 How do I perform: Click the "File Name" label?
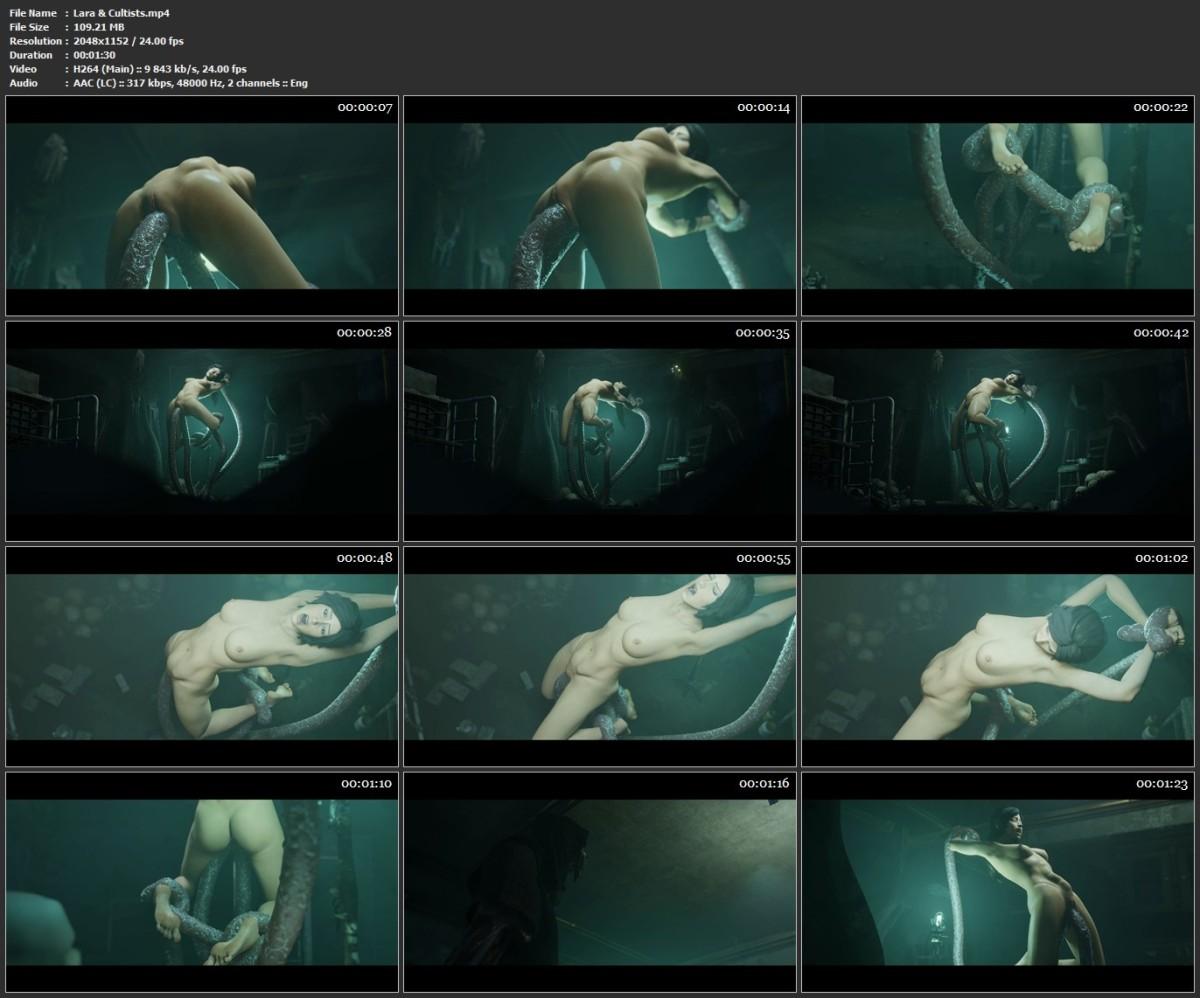(x=33, y=13)
